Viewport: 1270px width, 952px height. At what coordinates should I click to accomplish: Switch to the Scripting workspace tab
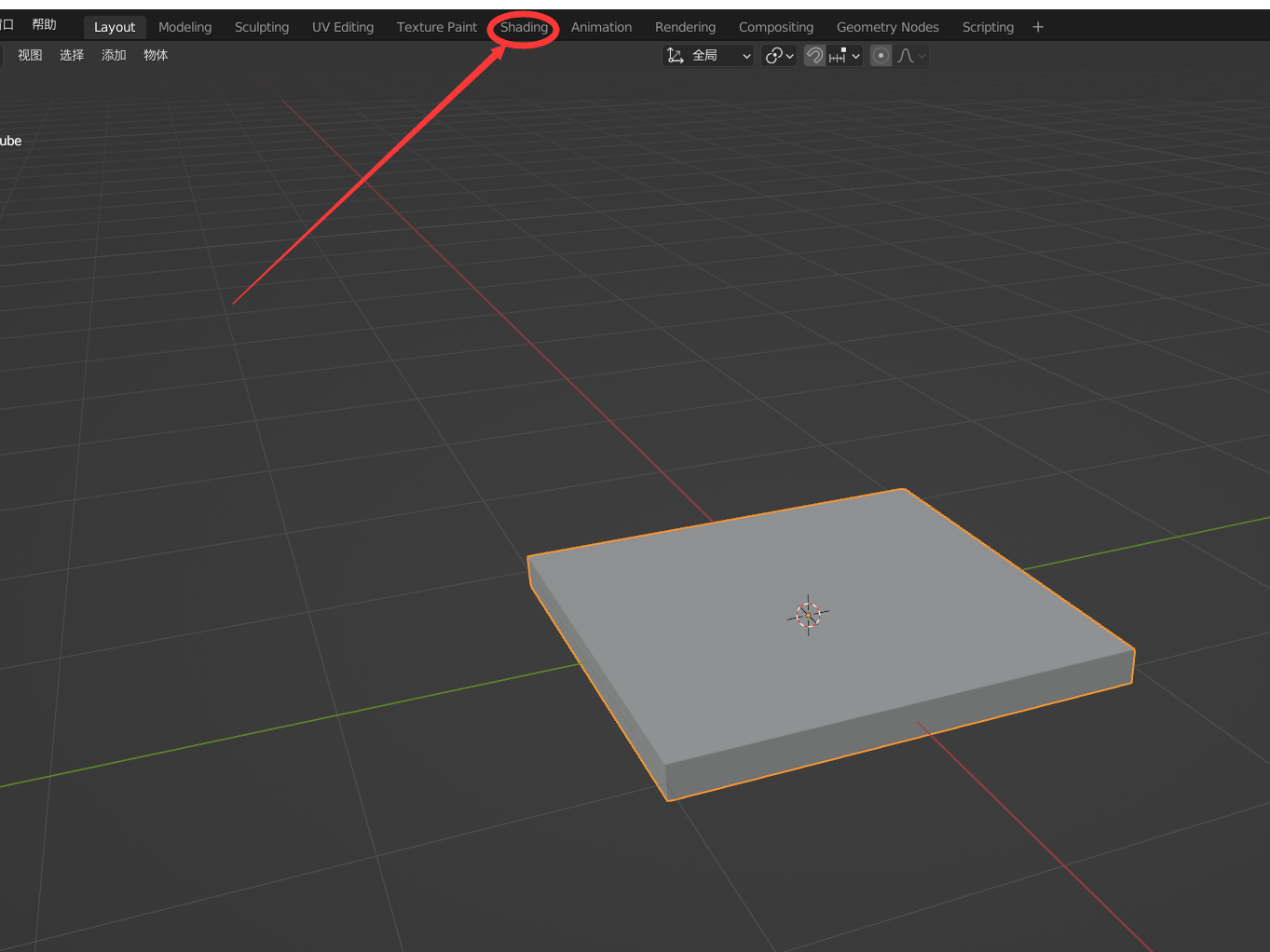(x=988, y=27)
